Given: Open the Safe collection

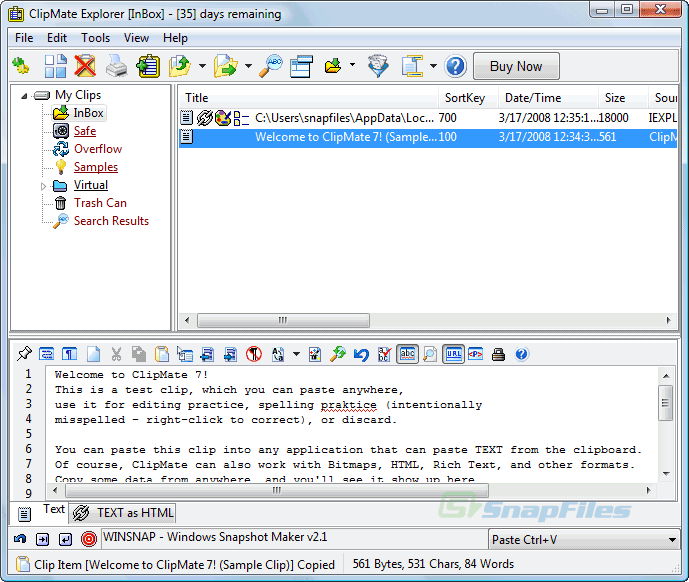Looking at the screenshot, I should tap(85, 131).
